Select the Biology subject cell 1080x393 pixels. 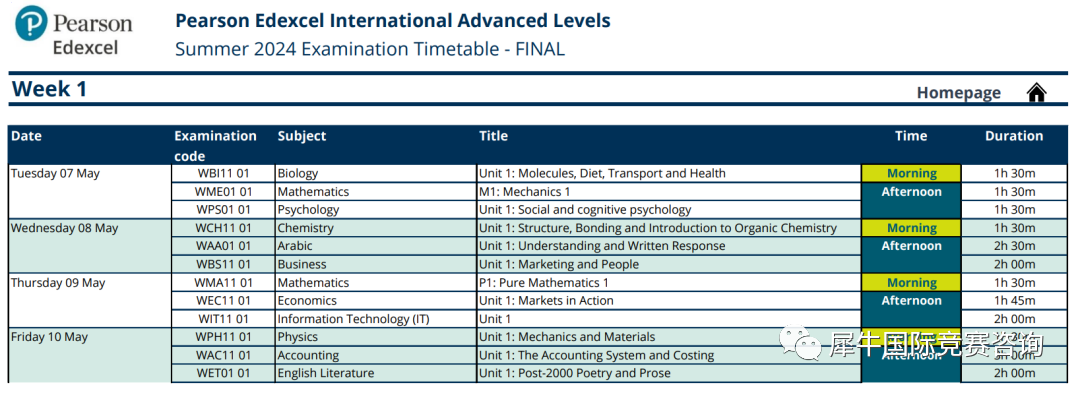click(x=376, y=173)
